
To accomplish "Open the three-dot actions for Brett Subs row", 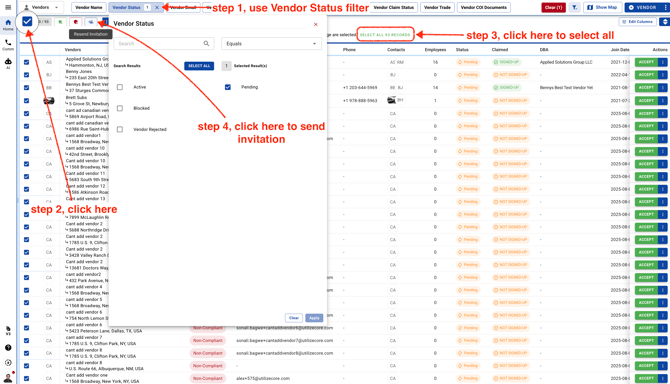I will point(663,100).
